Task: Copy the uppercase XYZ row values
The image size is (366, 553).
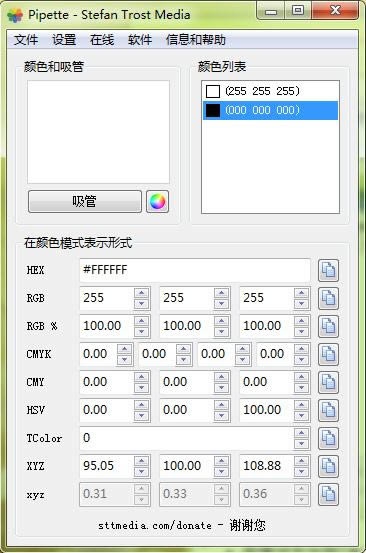Action: [x=328, y=466]
